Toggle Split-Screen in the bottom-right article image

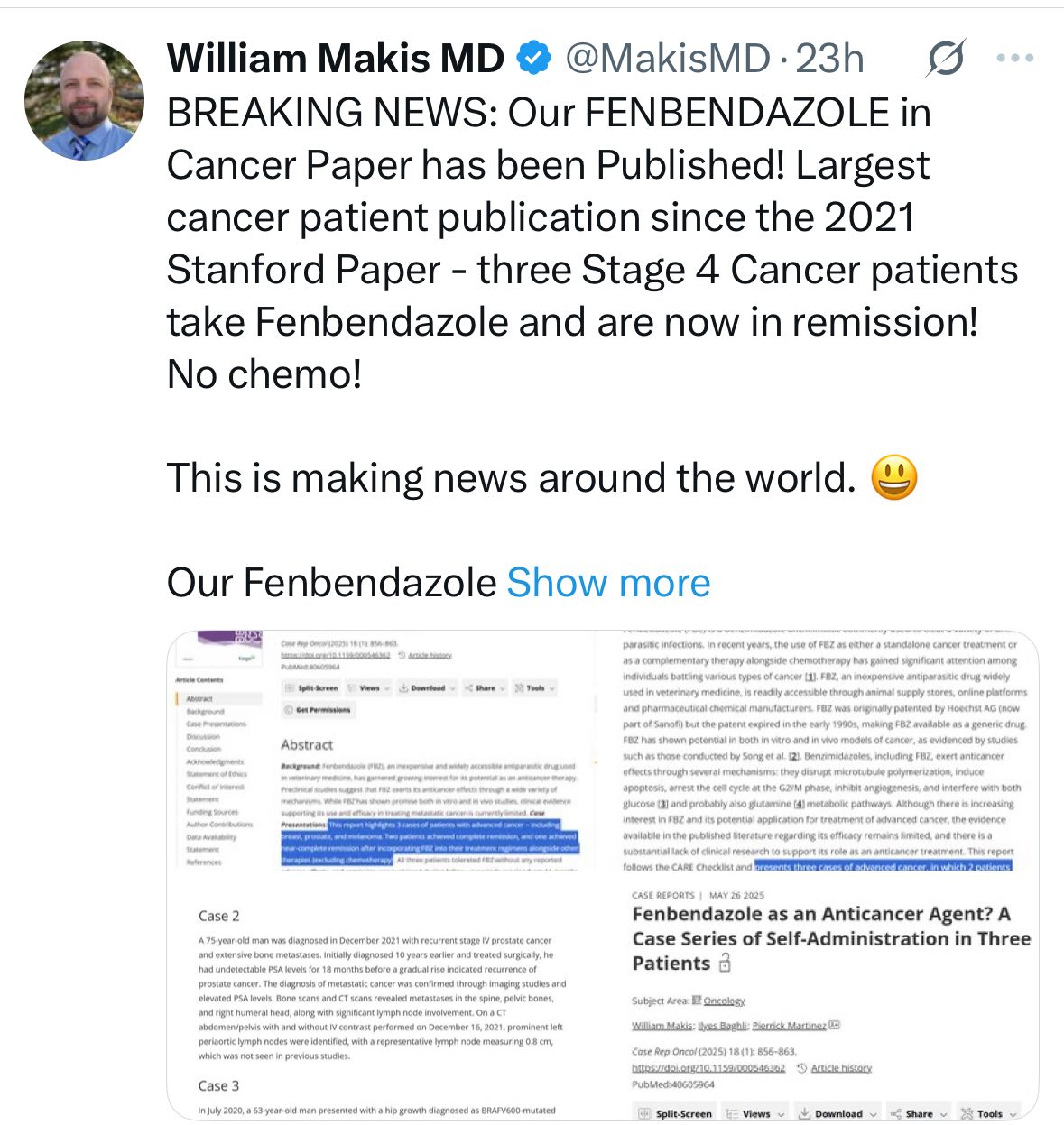[675, 1113]
